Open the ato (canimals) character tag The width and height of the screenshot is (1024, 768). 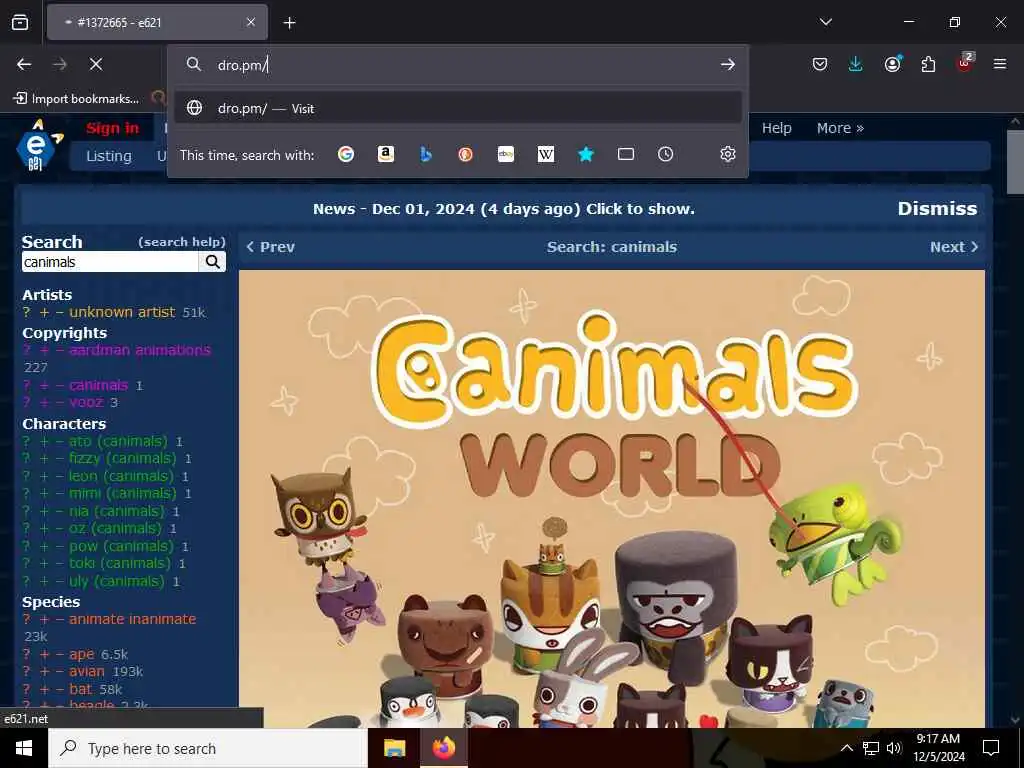pyautogui.click(x=118, y=441)
